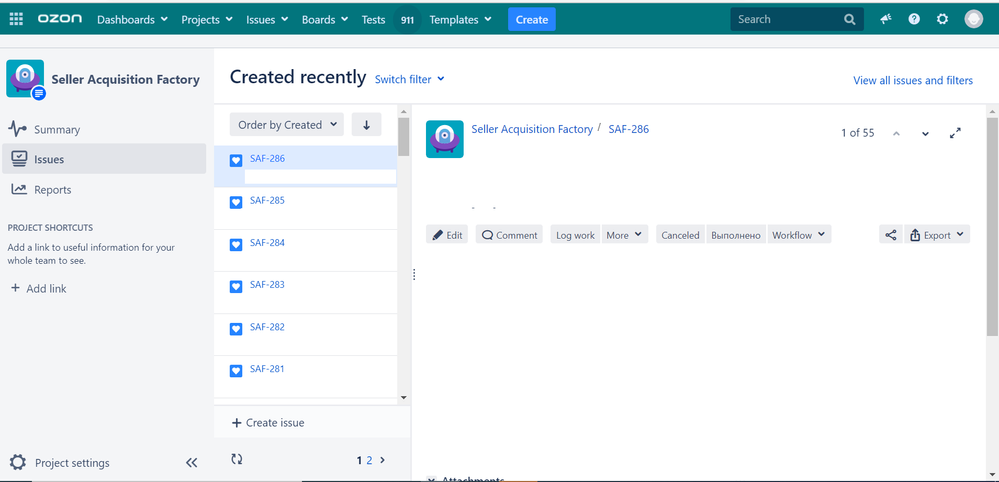
Task: Select issue SAF-282 in list
Action: 305,334
